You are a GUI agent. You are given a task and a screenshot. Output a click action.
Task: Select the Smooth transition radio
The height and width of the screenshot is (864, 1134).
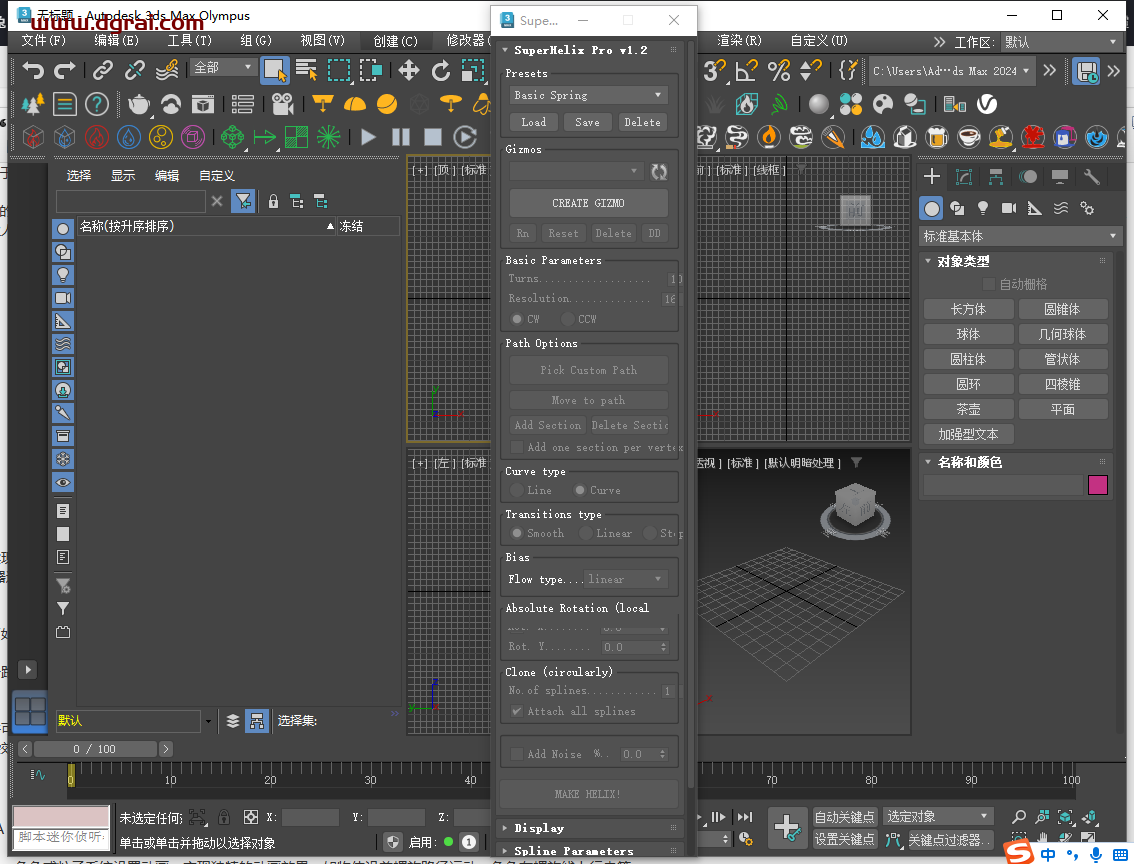point(516,533)
